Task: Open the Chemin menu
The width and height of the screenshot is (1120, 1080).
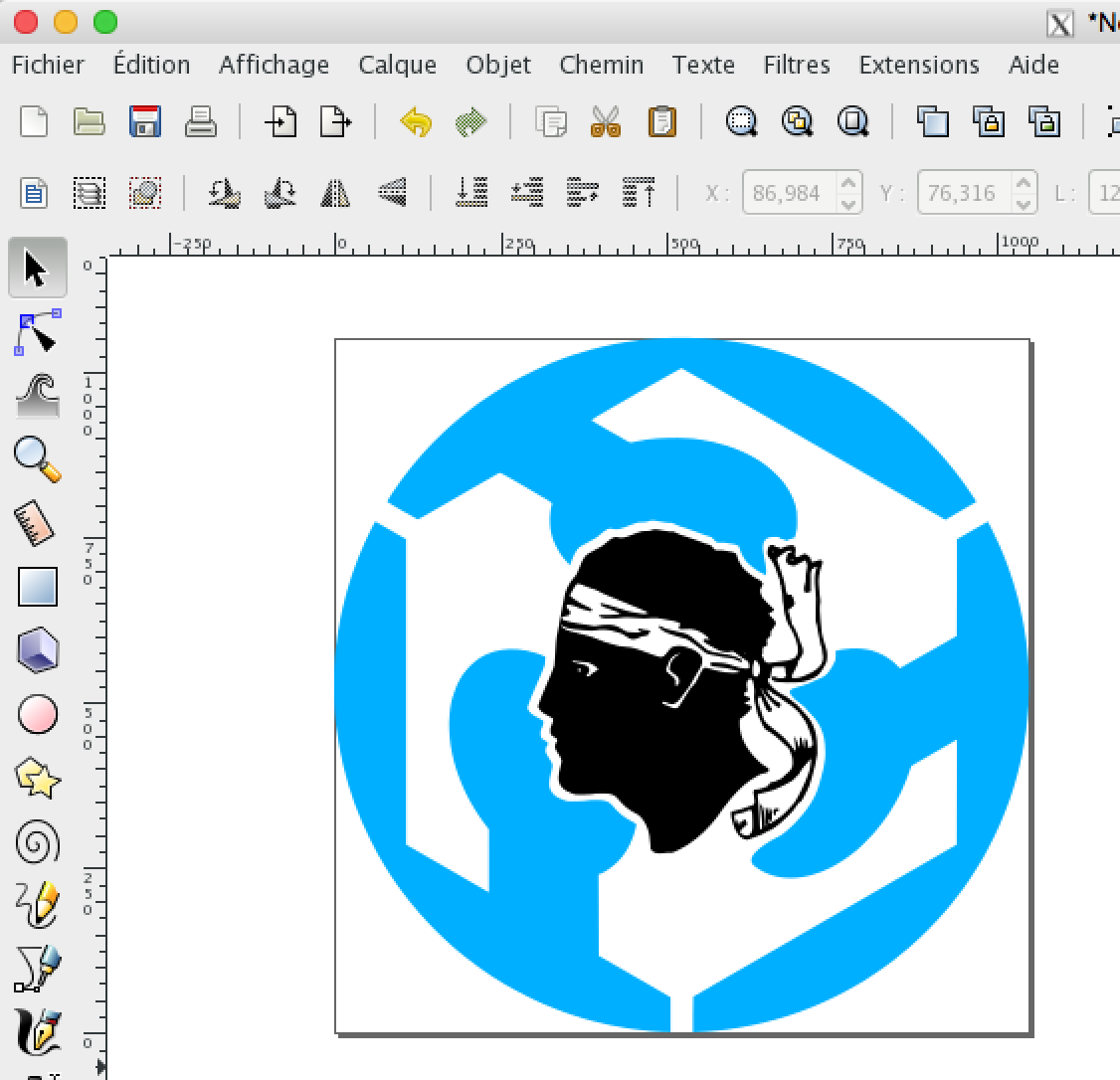Action: click(x=602, y=65)
